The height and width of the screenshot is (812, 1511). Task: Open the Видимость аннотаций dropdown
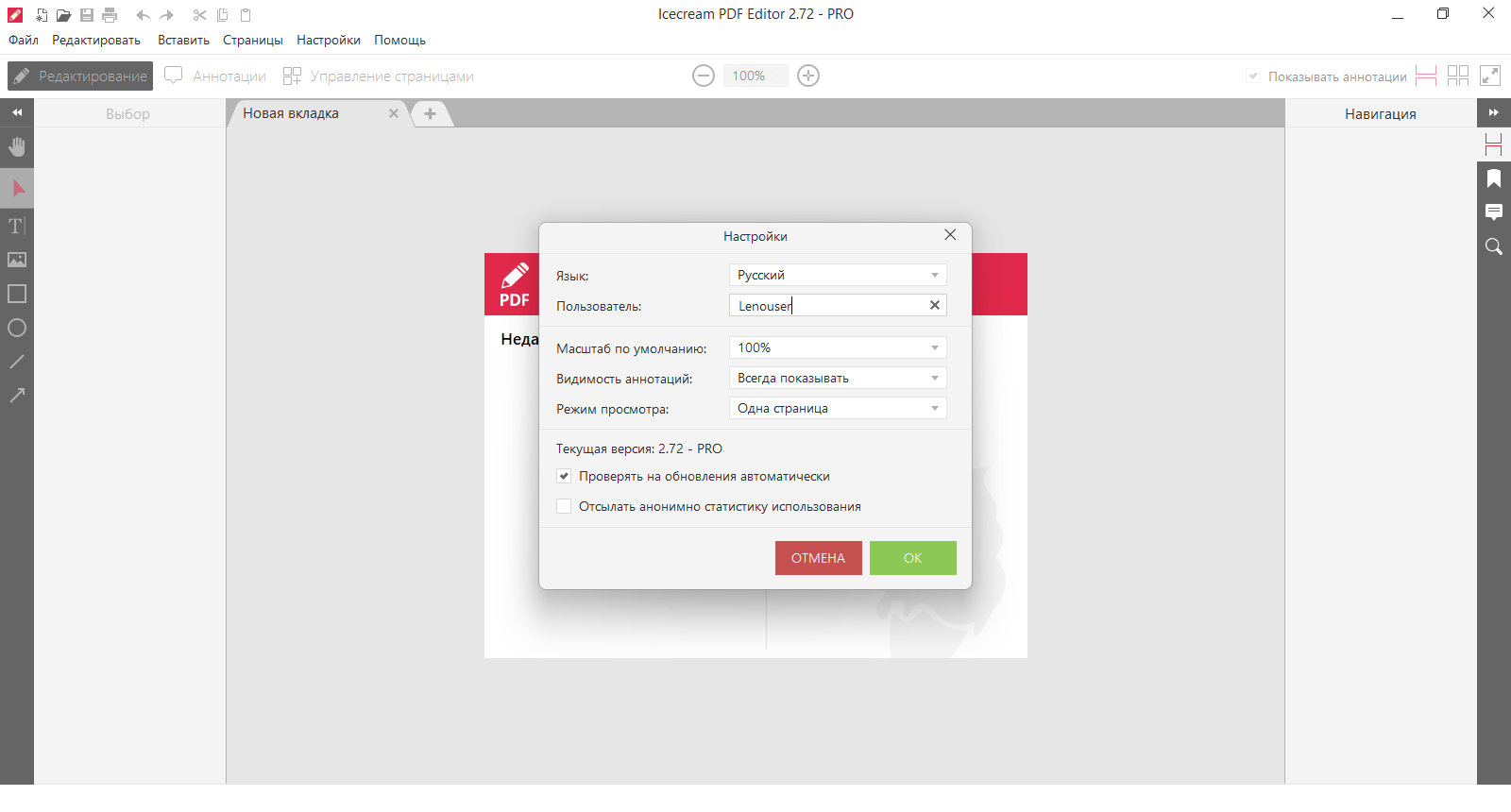click(x=838, y=378)
